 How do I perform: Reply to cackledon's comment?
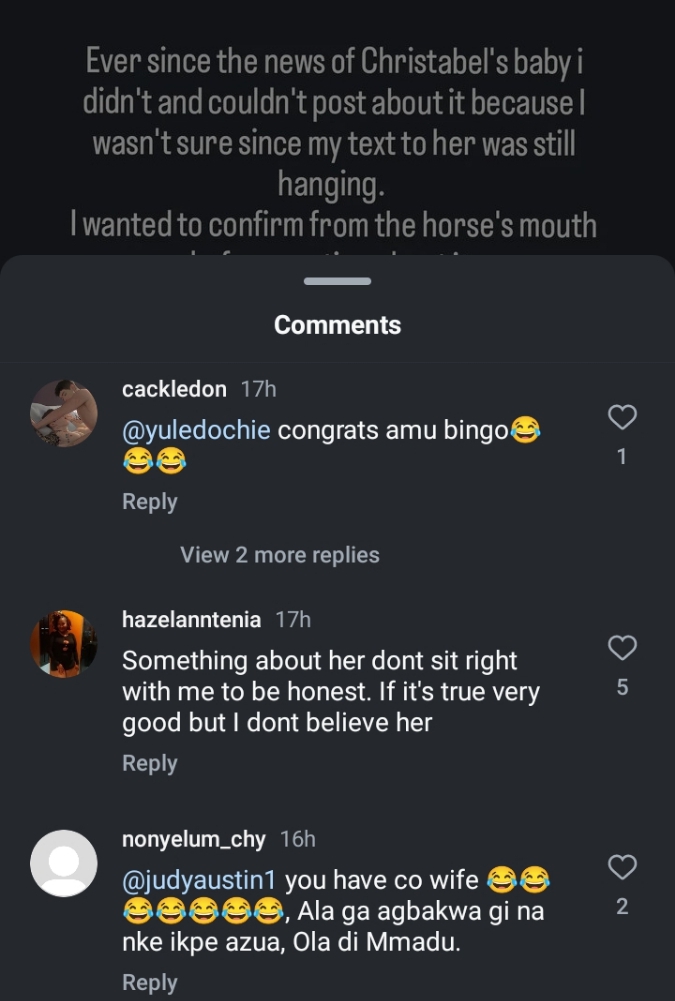(x=149, y=502)
